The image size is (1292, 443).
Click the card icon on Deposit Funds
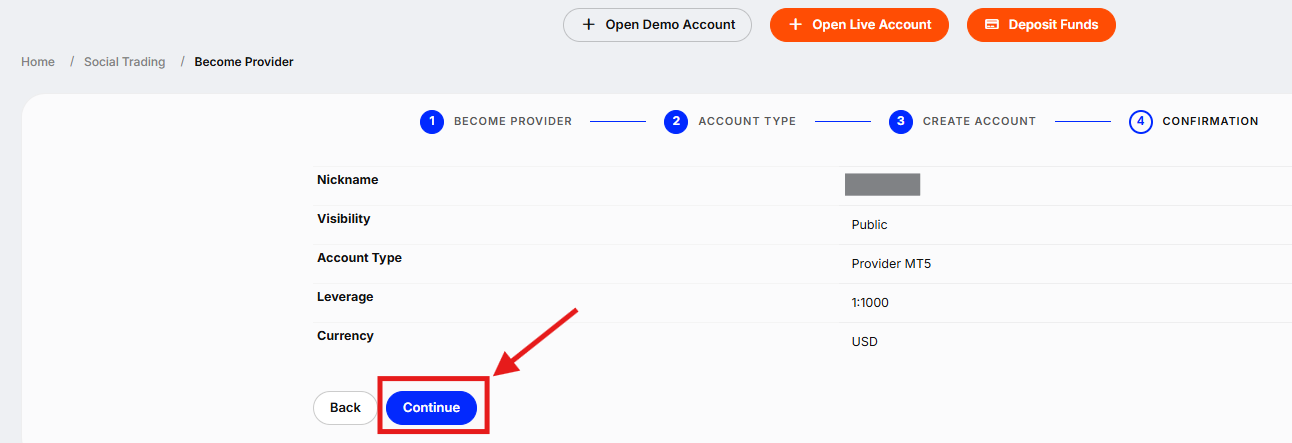[992, 25]
